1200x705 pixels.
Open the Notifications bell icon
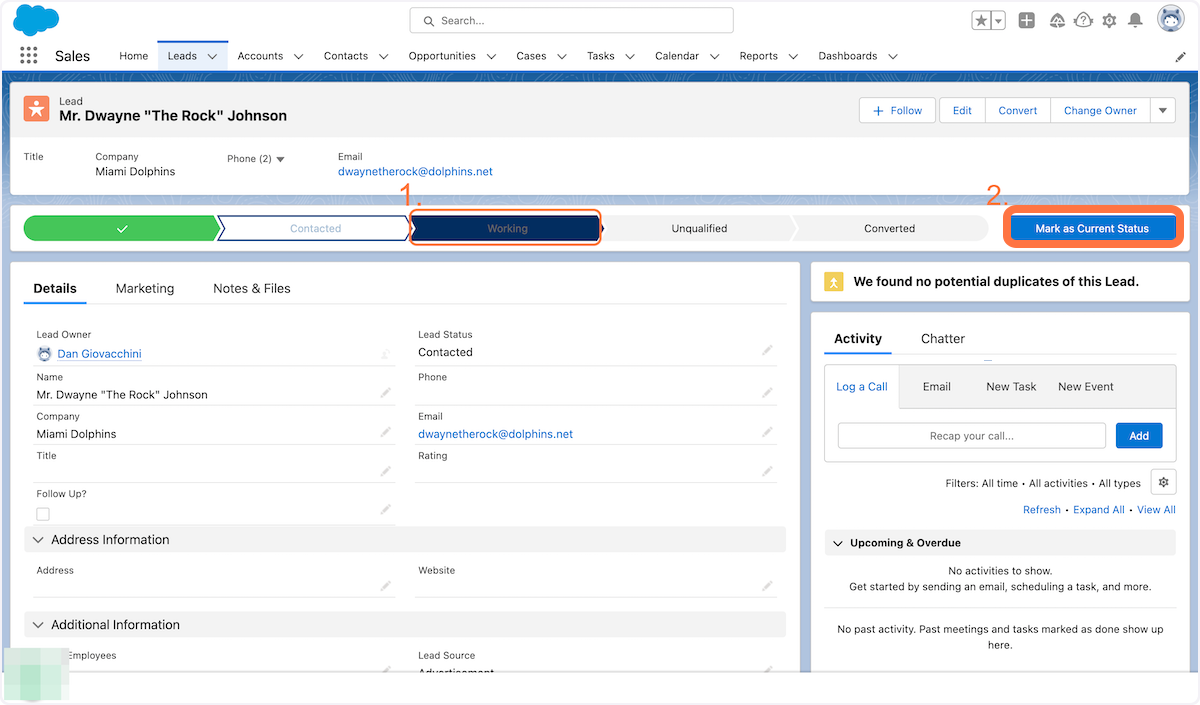1135,20
